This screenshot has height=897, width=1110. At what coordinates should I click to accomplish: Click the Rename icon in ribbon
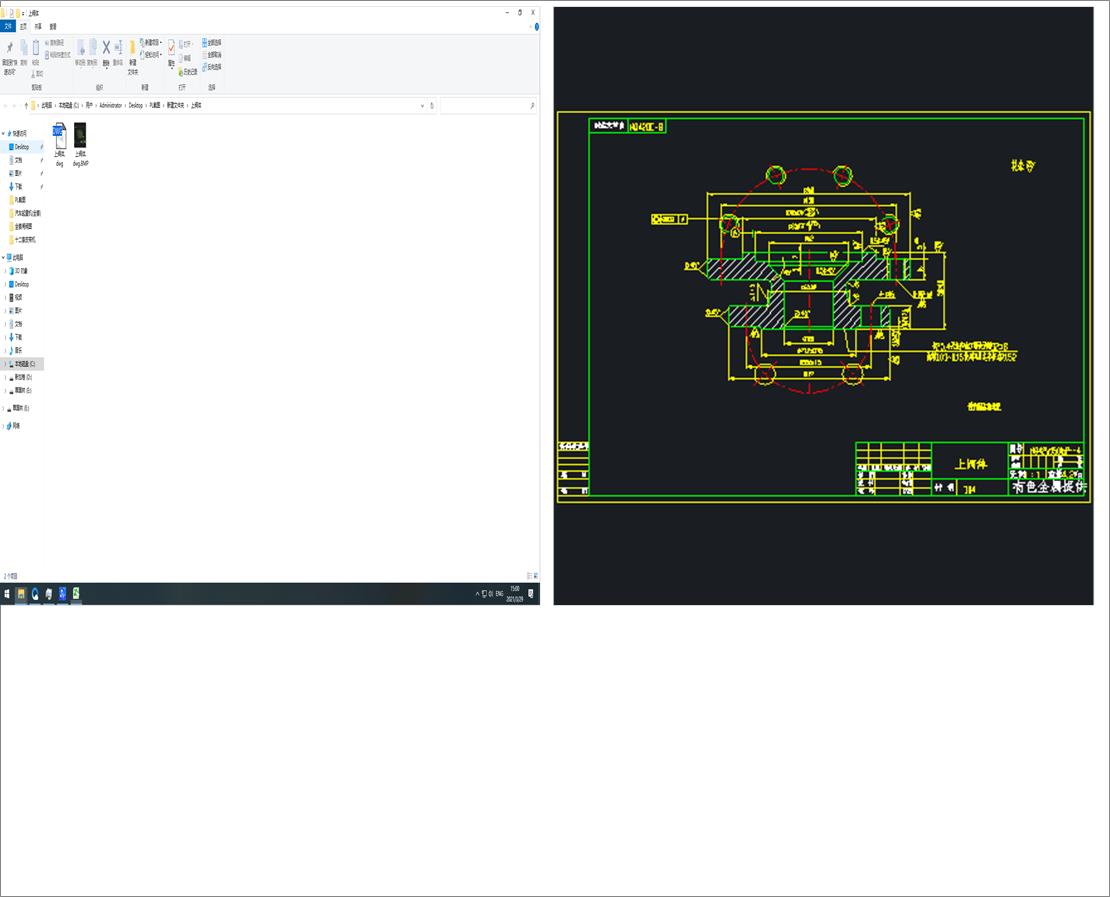point(118,48)
